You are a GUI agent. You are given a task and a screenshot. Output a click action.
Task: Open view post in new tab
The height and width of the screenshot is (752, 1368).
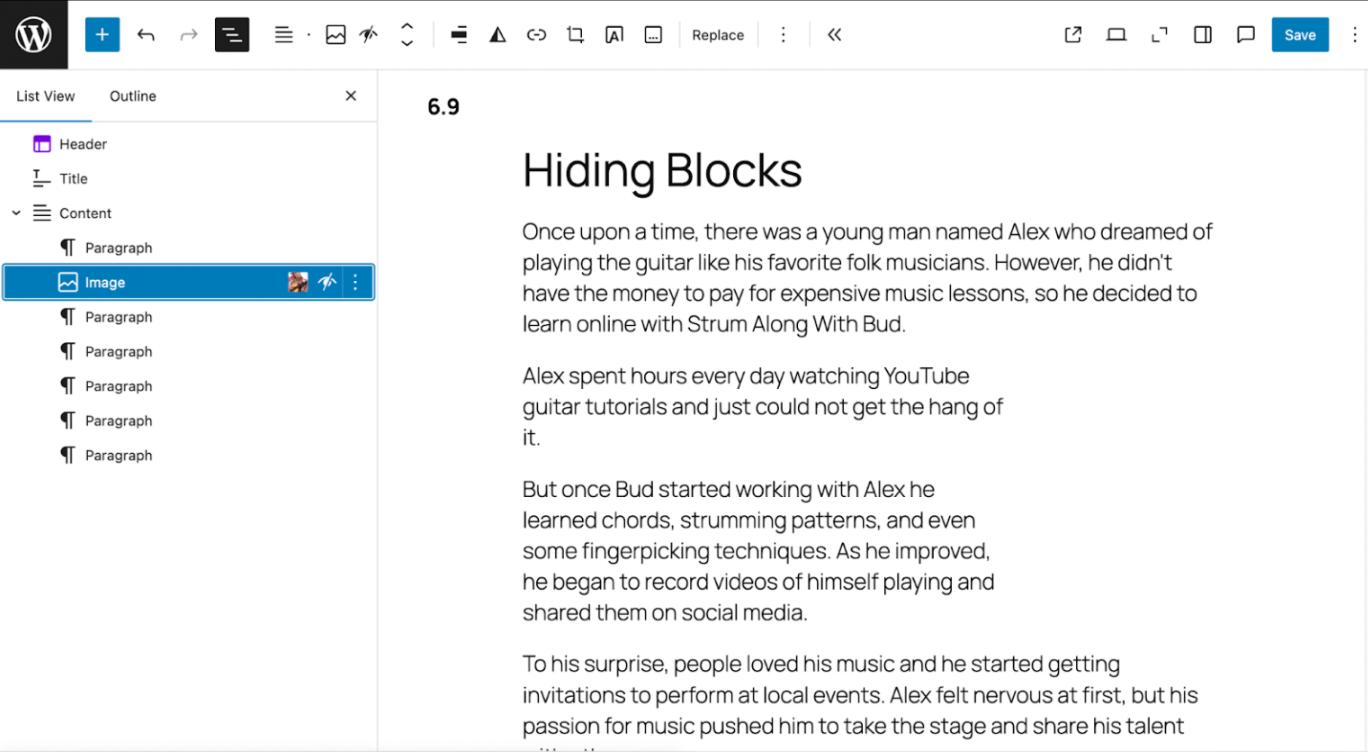coord(1073,35)
